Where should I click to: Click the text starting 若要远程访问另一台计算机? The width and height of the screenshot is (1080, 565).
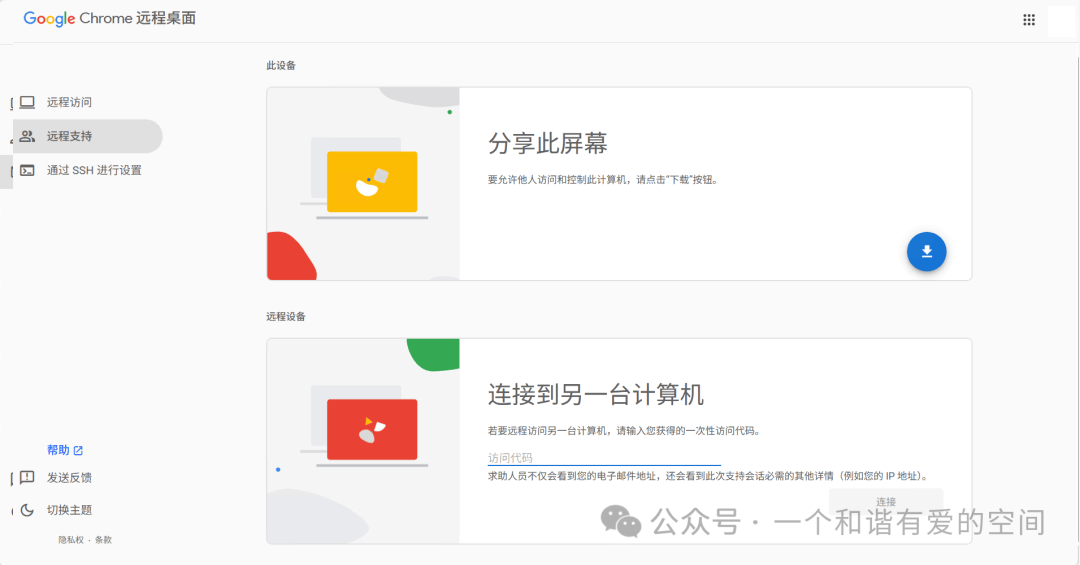[x=624, y=431]
